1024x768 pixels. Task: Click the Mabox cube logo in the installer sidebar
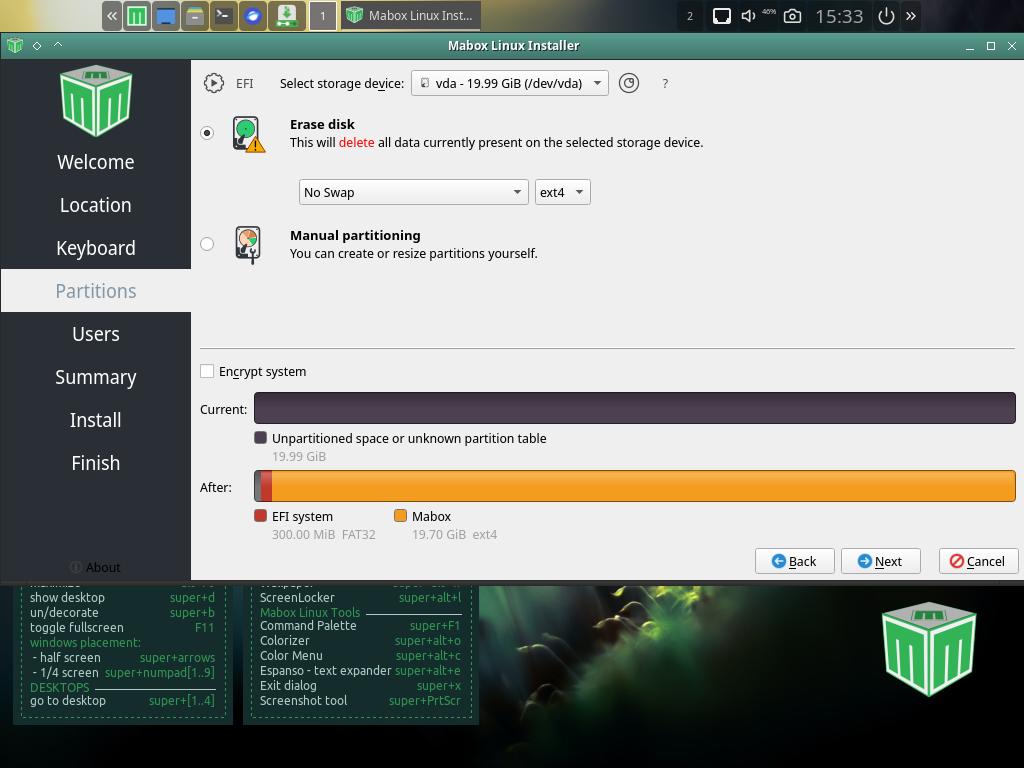pos(96,101)
